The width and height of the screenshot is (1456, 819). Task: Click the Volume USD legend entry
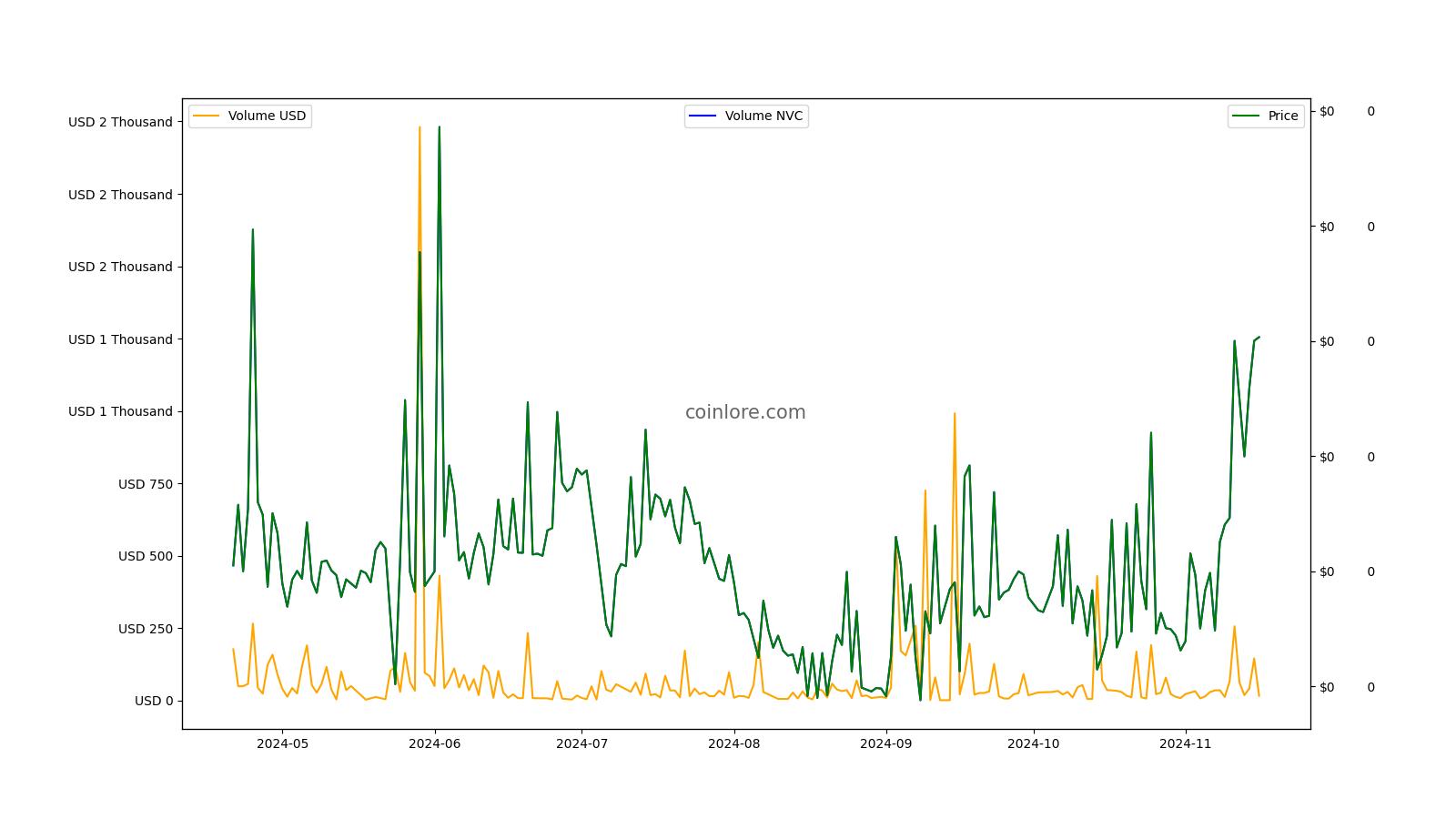click(x=249, y=116)
